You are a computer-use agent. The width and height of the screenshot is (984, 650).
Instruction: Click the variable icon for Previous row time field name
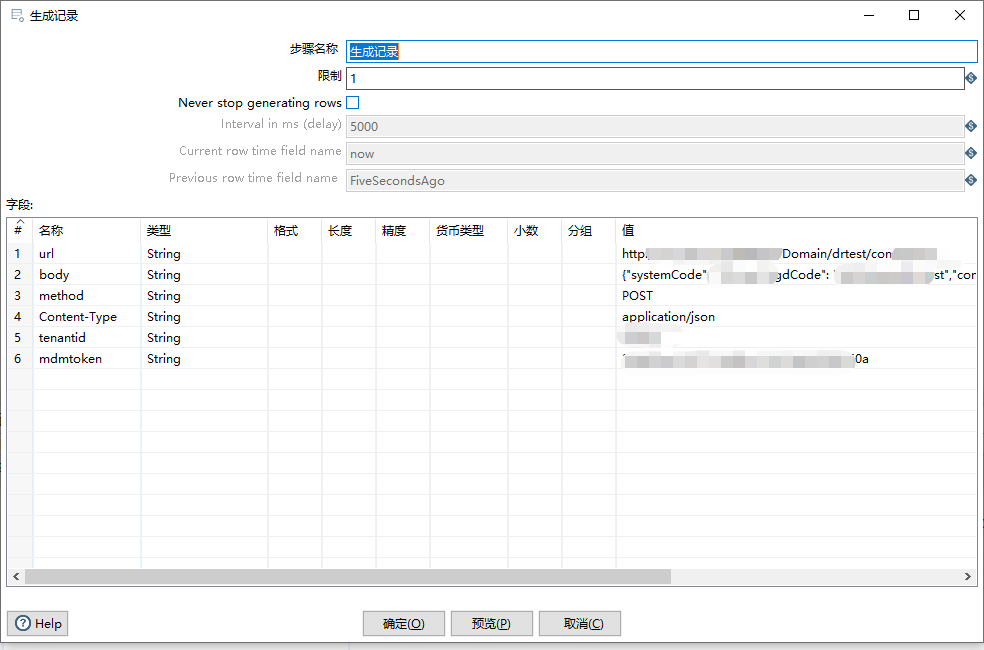[969, 178]
